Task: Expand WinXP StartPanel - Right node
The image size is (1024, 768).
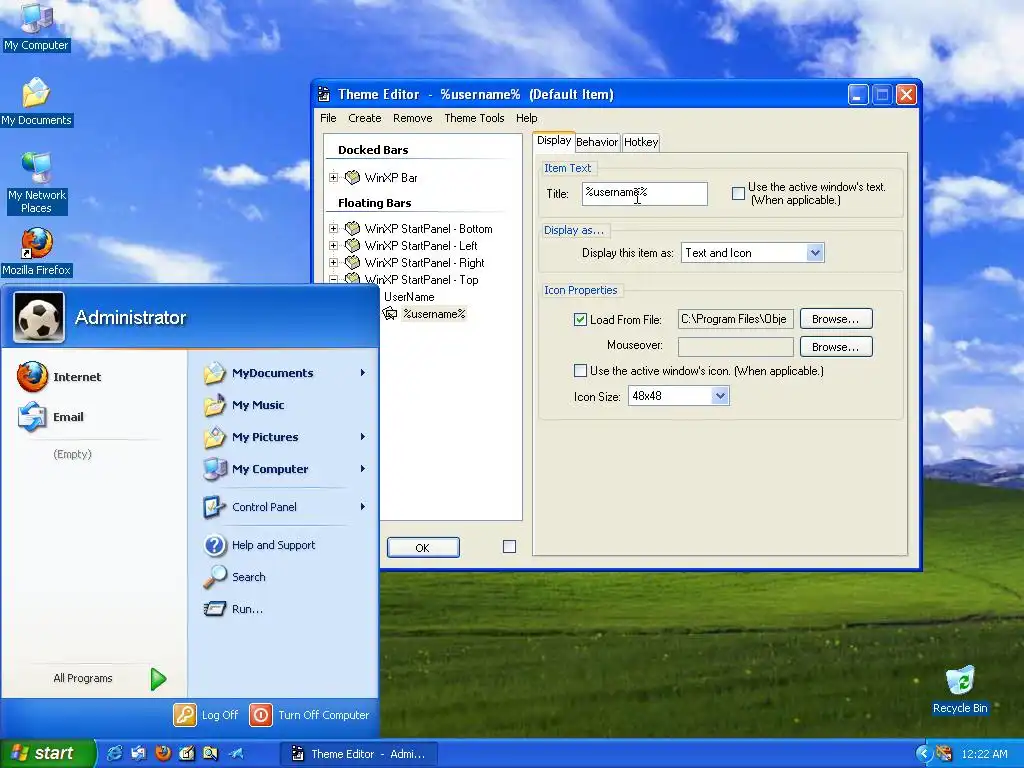Action: point(333,263)
